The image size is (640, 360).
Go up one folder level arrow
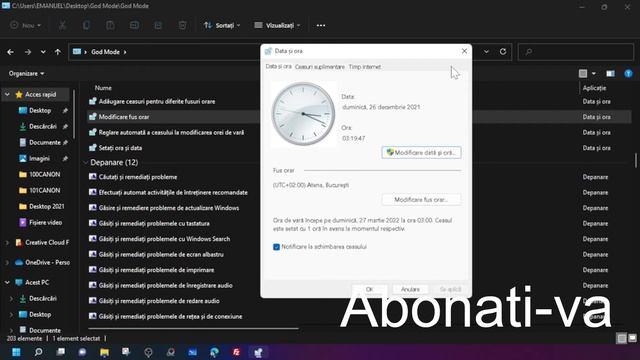pyautogui.click(x=58, y=52)
